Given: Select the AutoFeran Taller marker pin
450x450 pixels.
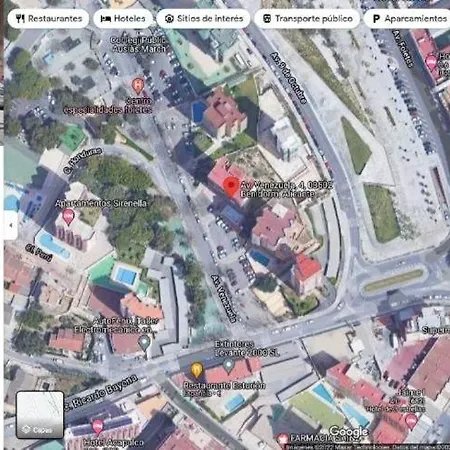Looking at the screenshot, I should [x=144, y=343].
